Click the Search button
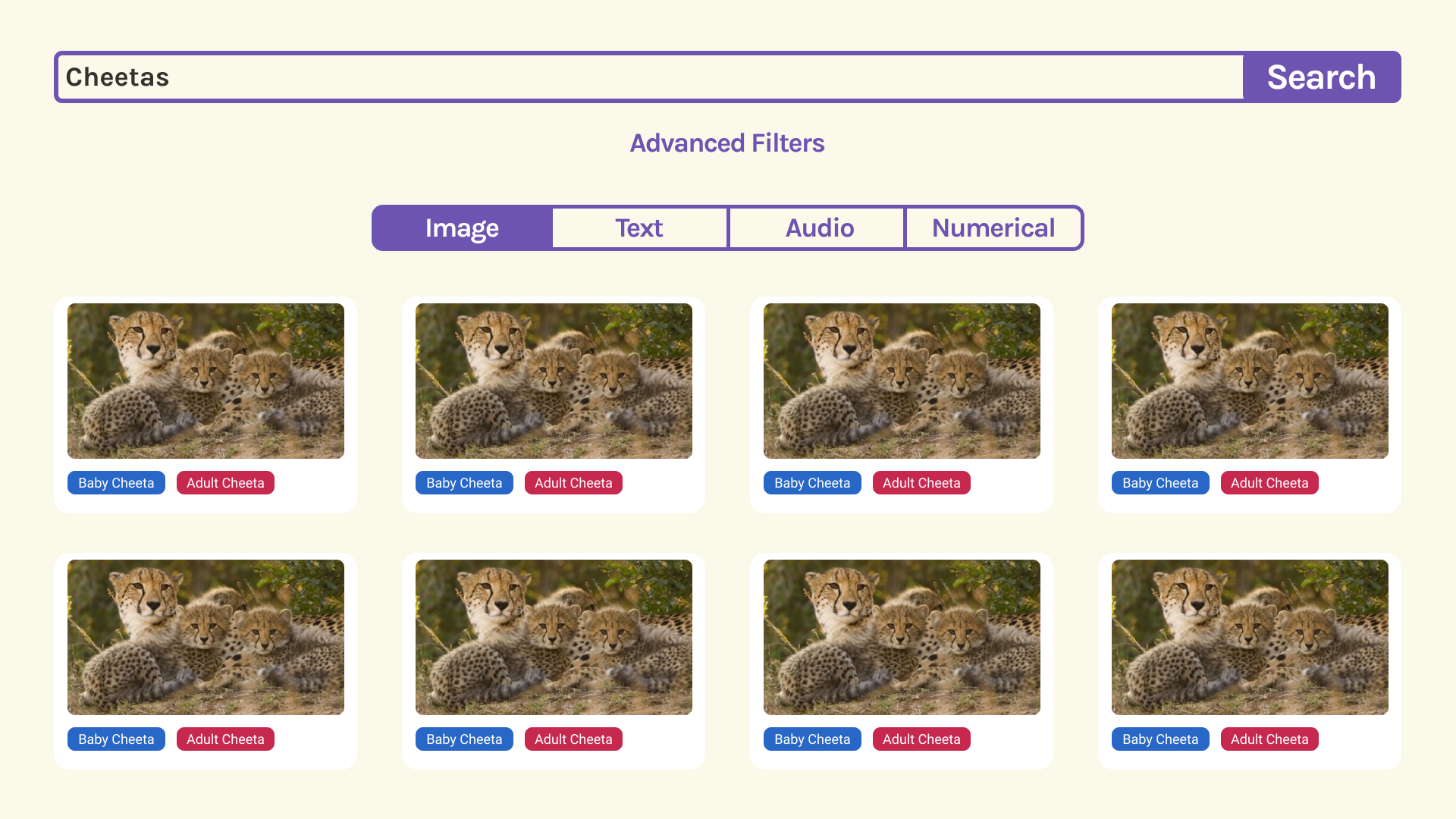Screen dimensions: 1456x819 coord(1321,77)
